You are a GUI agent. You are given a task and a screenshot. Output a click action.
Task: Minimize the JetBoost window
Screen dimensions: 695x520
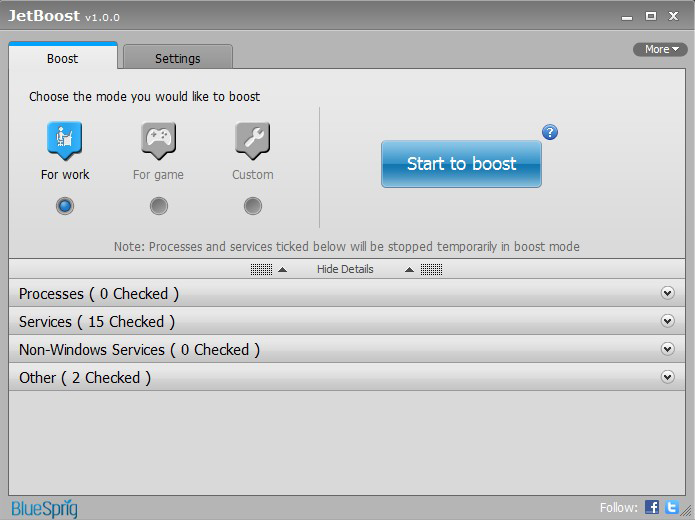(x=627, y=17)
